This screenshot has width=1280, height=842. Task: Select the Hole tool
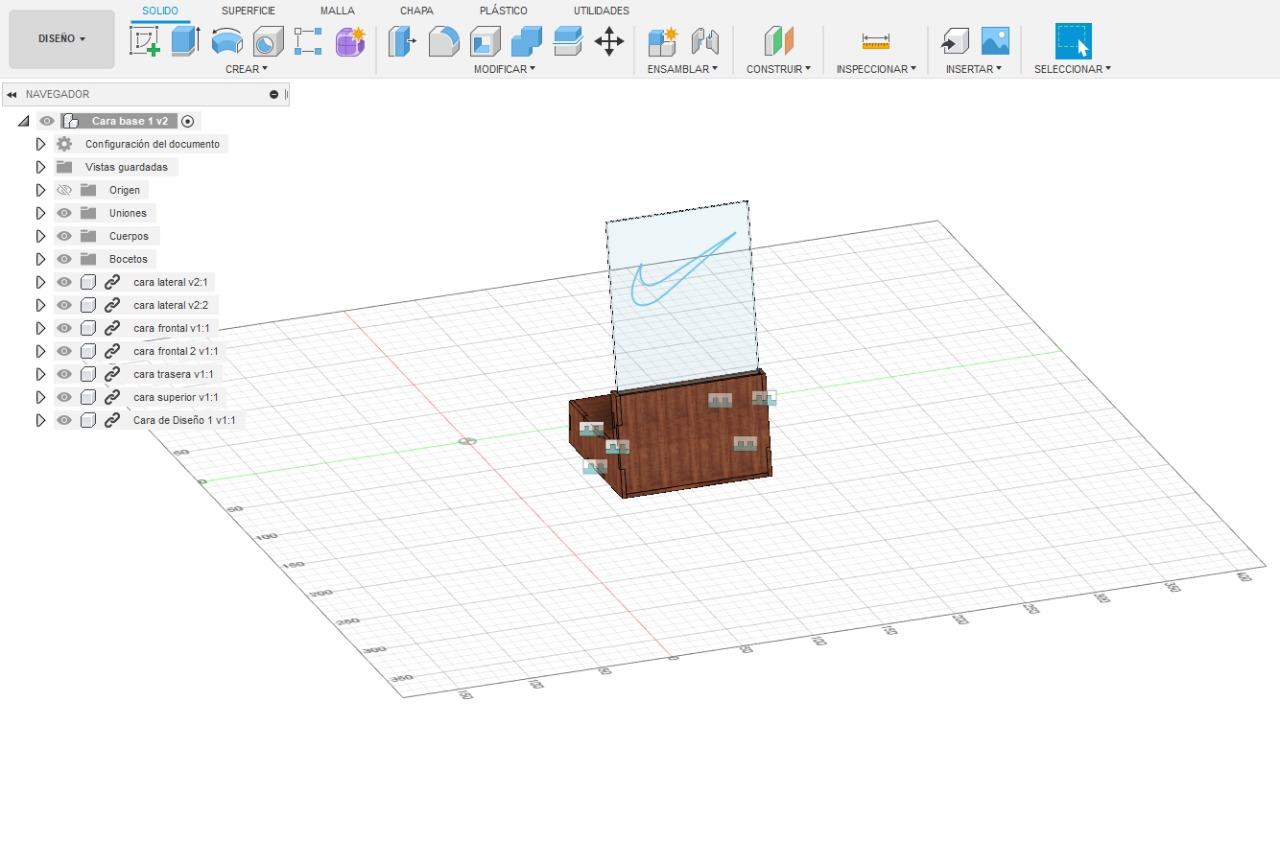pyautogui.click(x=267, y=41)
